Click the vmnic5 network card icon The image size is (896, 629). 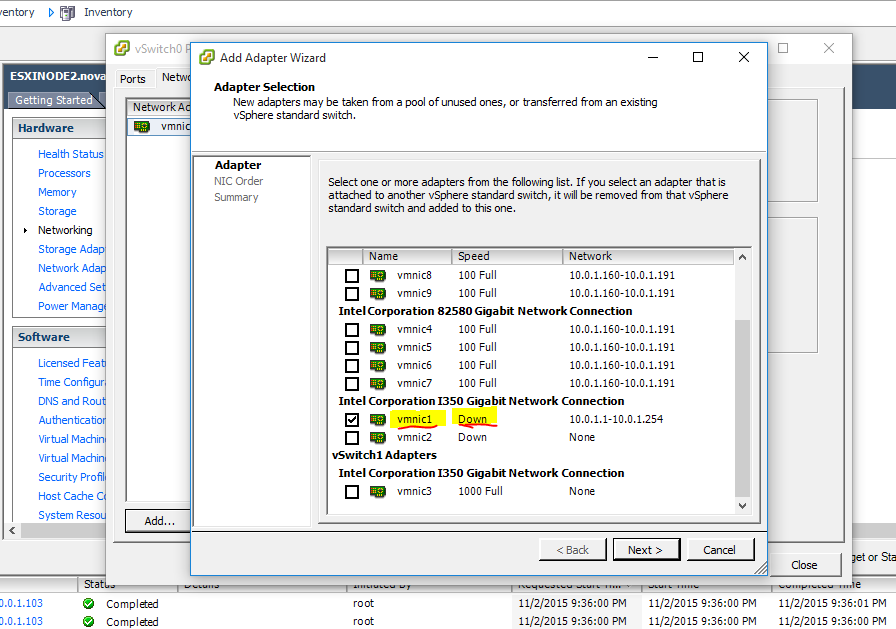click(378, 347)
